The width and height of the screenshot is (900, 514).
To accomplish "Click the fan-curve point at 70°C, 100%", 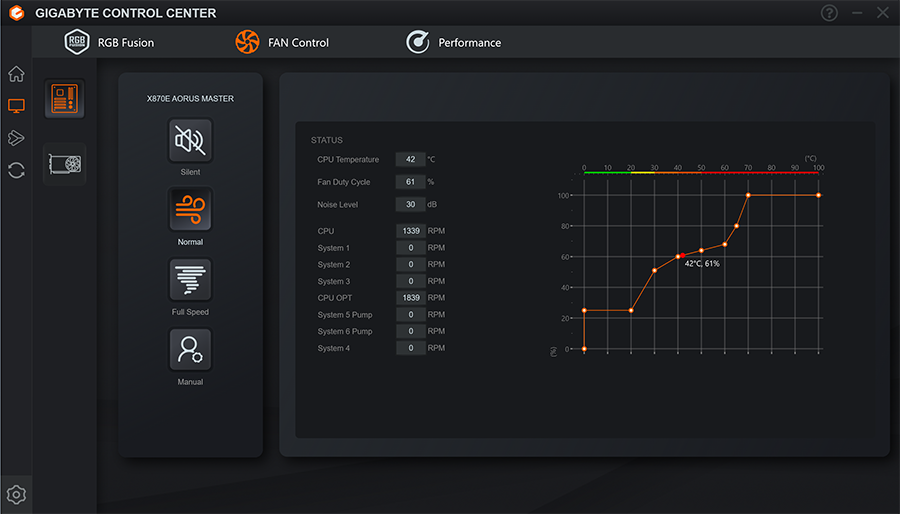I will tap(748, 195).
